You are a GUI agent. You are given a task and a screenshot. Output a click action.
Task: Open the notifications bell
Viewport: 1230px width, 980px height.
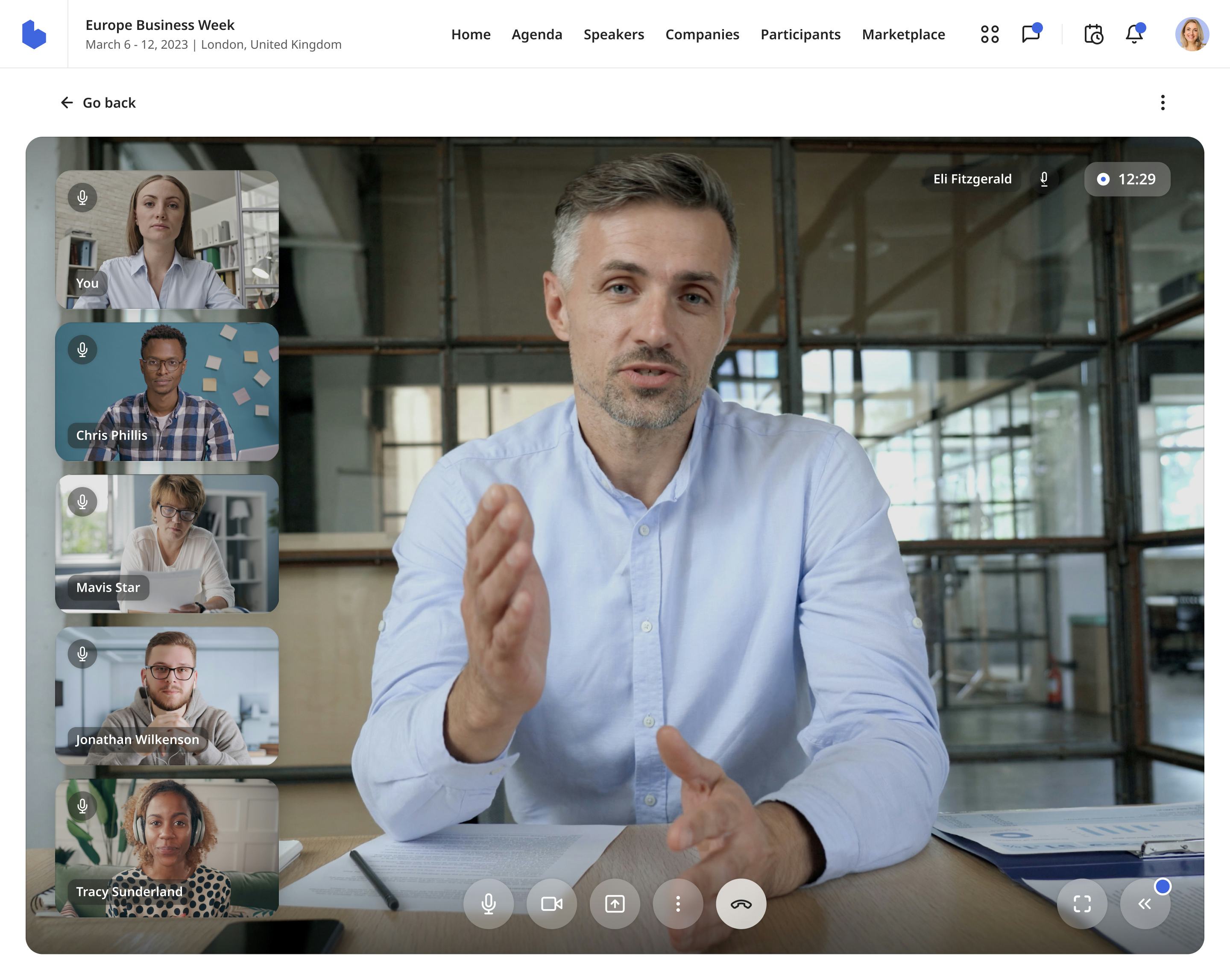click(x=1134, y=34)
